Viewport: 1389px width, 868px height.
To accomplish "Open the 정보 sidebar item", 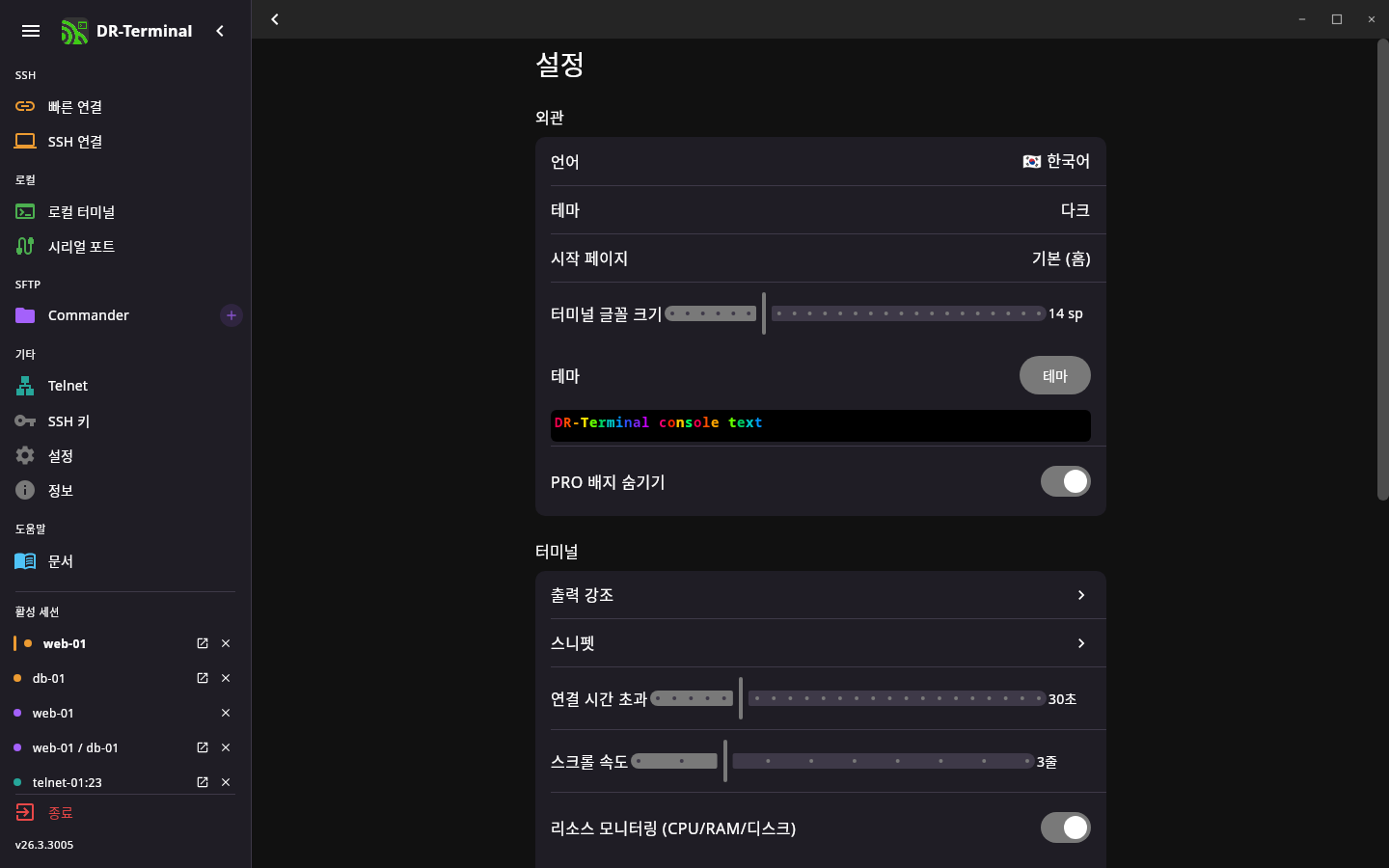I will (x=125, y=490).
